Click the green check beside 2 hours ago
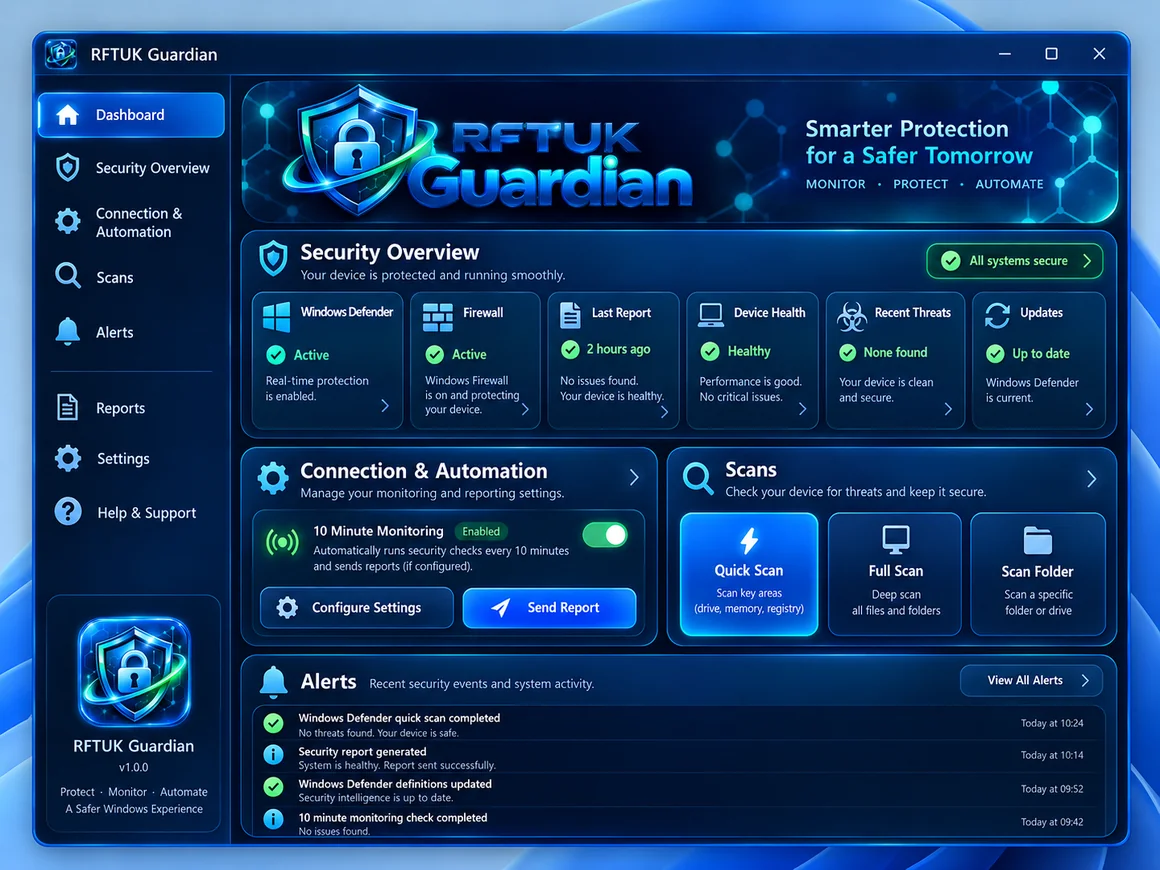1160x870 pixels. pyautogui.click(x=570, y=349)
